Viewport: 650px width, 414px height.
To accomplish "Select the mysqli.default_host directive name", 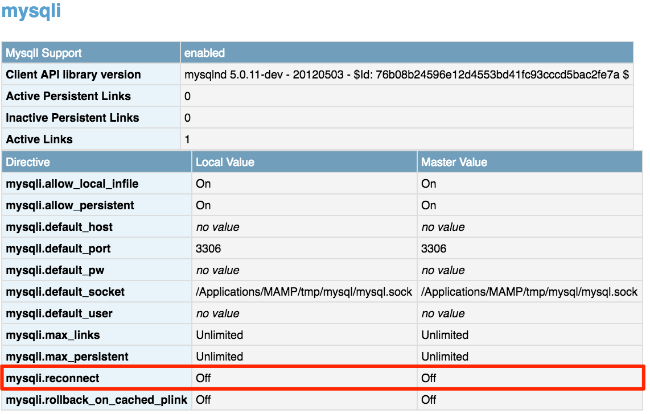I will click(59, 227).
